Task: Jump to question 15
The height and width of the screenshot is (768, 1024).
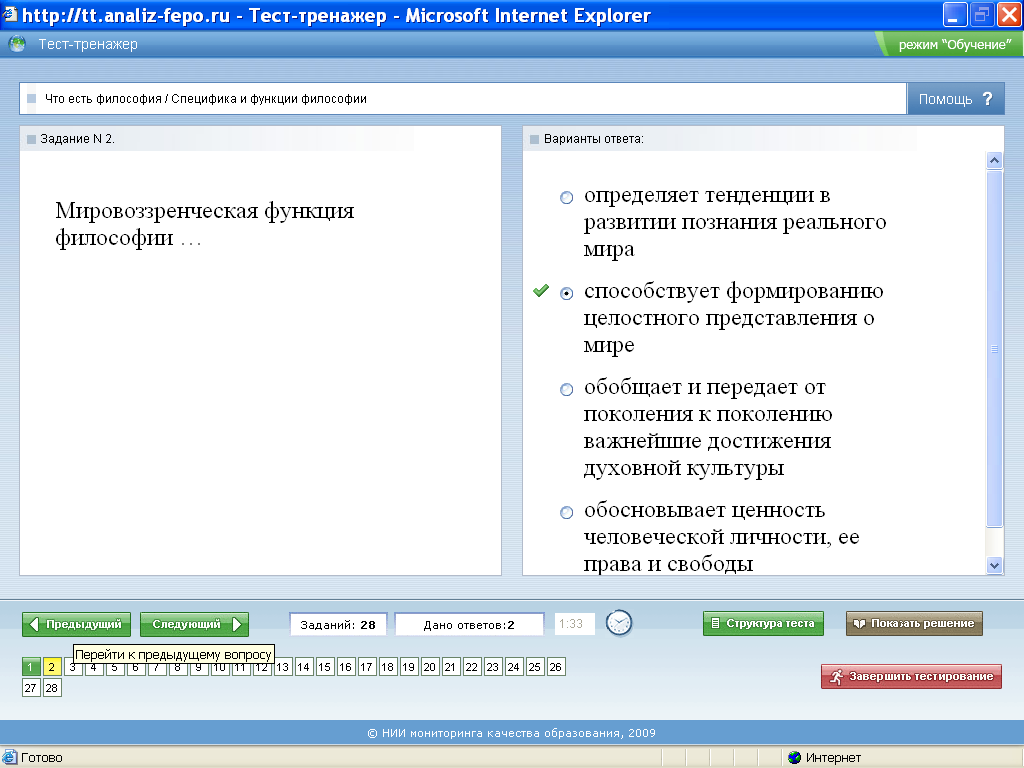Action: click(x=325, y=667)
